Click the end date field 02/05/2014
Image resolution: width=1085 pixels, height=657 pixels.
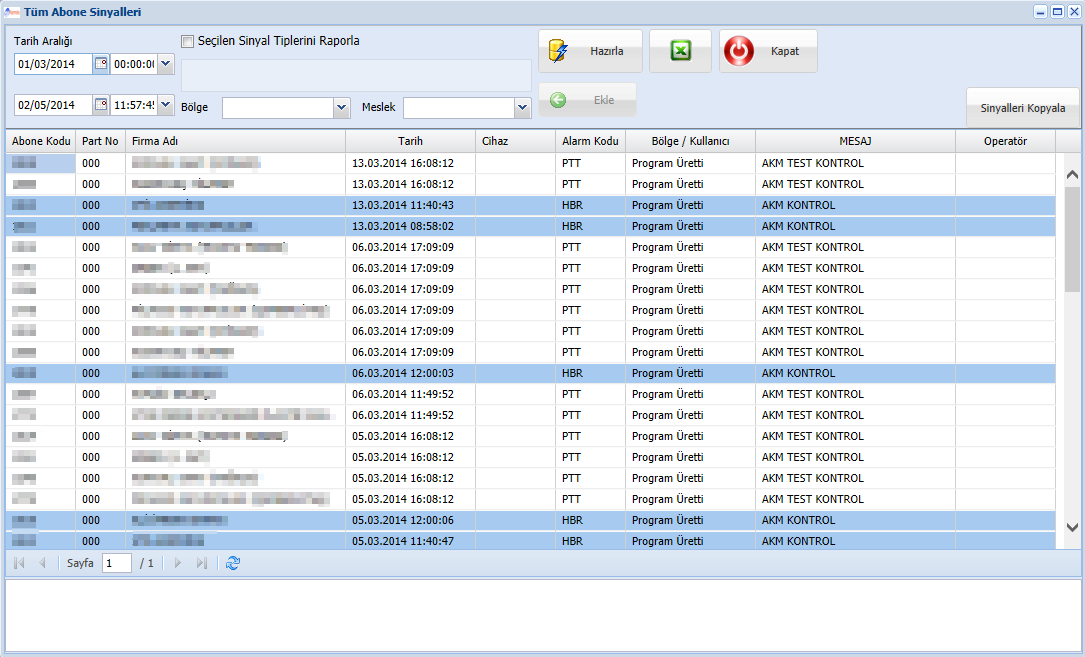[53, 105]
